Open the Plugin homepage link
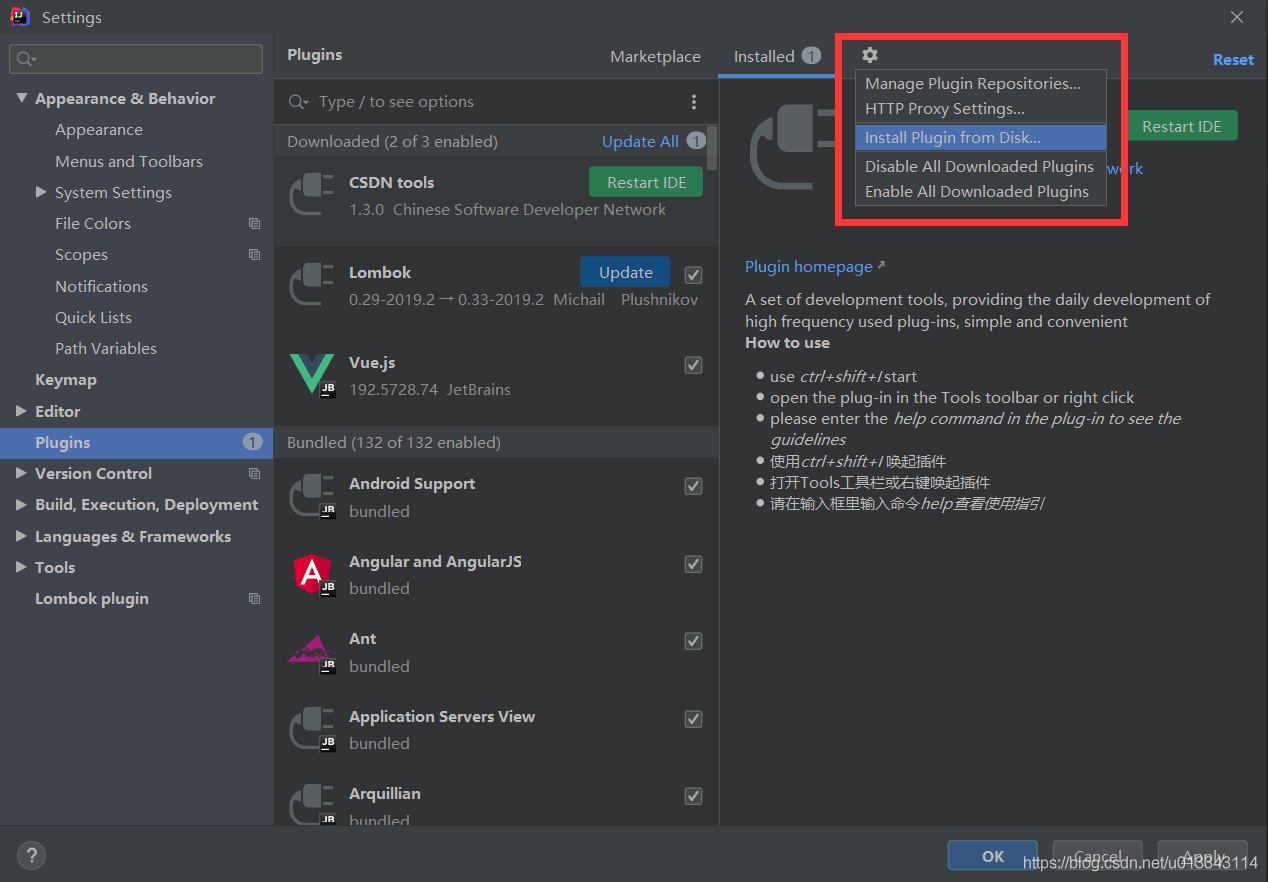1268x882 pixels. point(815,267)
